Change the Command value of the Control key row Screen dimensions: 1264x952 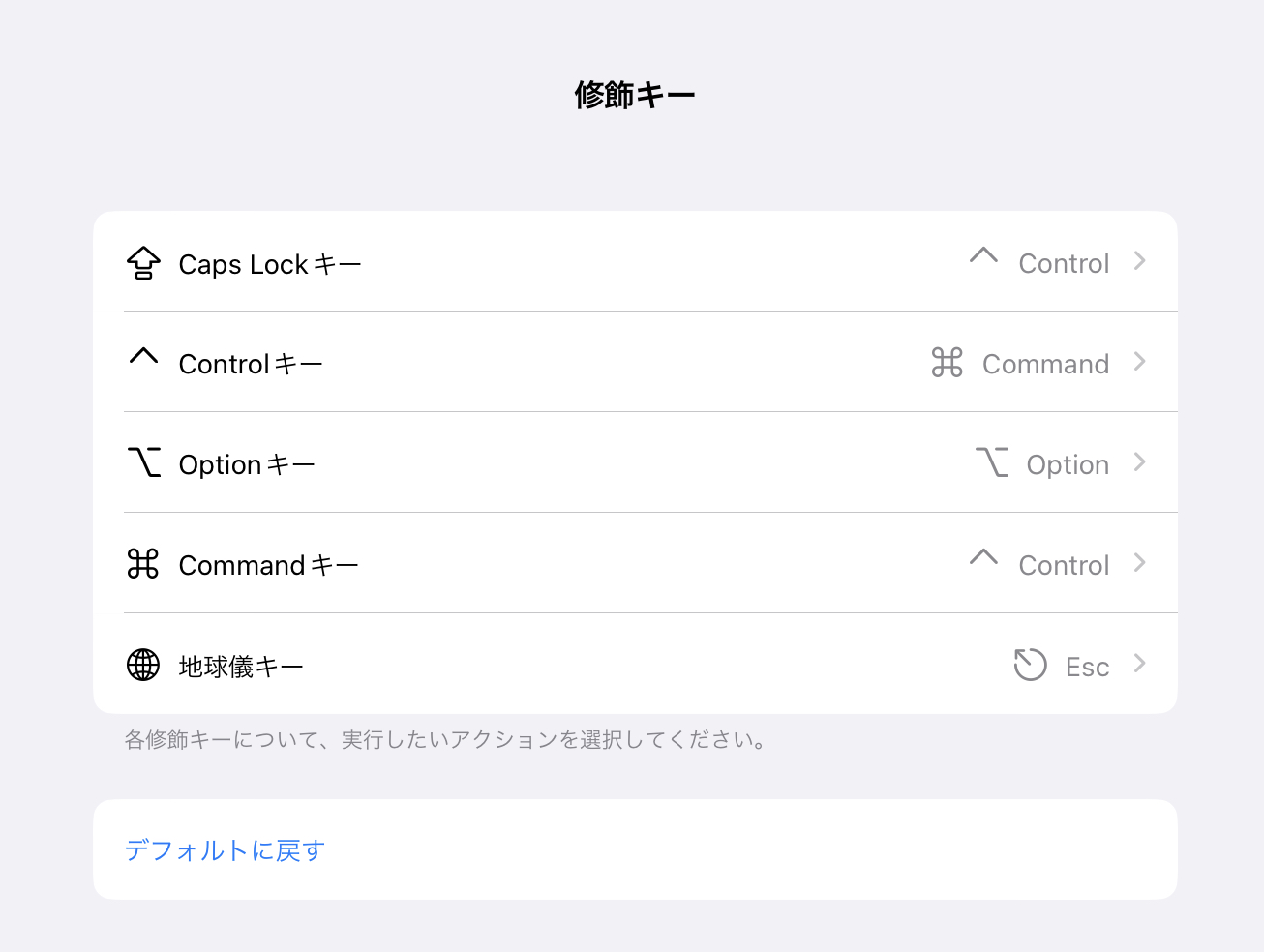(1045, 364)
